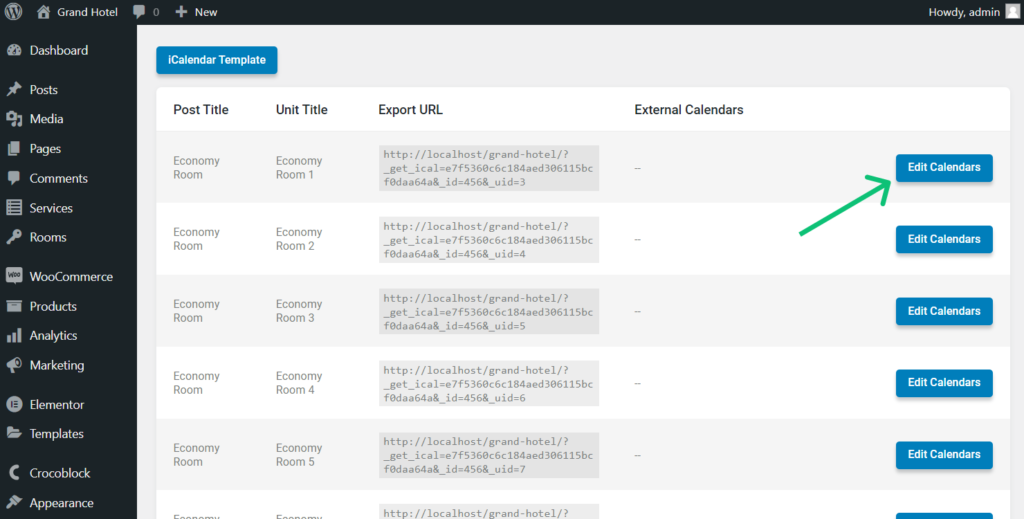The width and height of the screenshot is (1024, 519).
Task: Click the Grand Hotel home icon
Action: (43, 12)
